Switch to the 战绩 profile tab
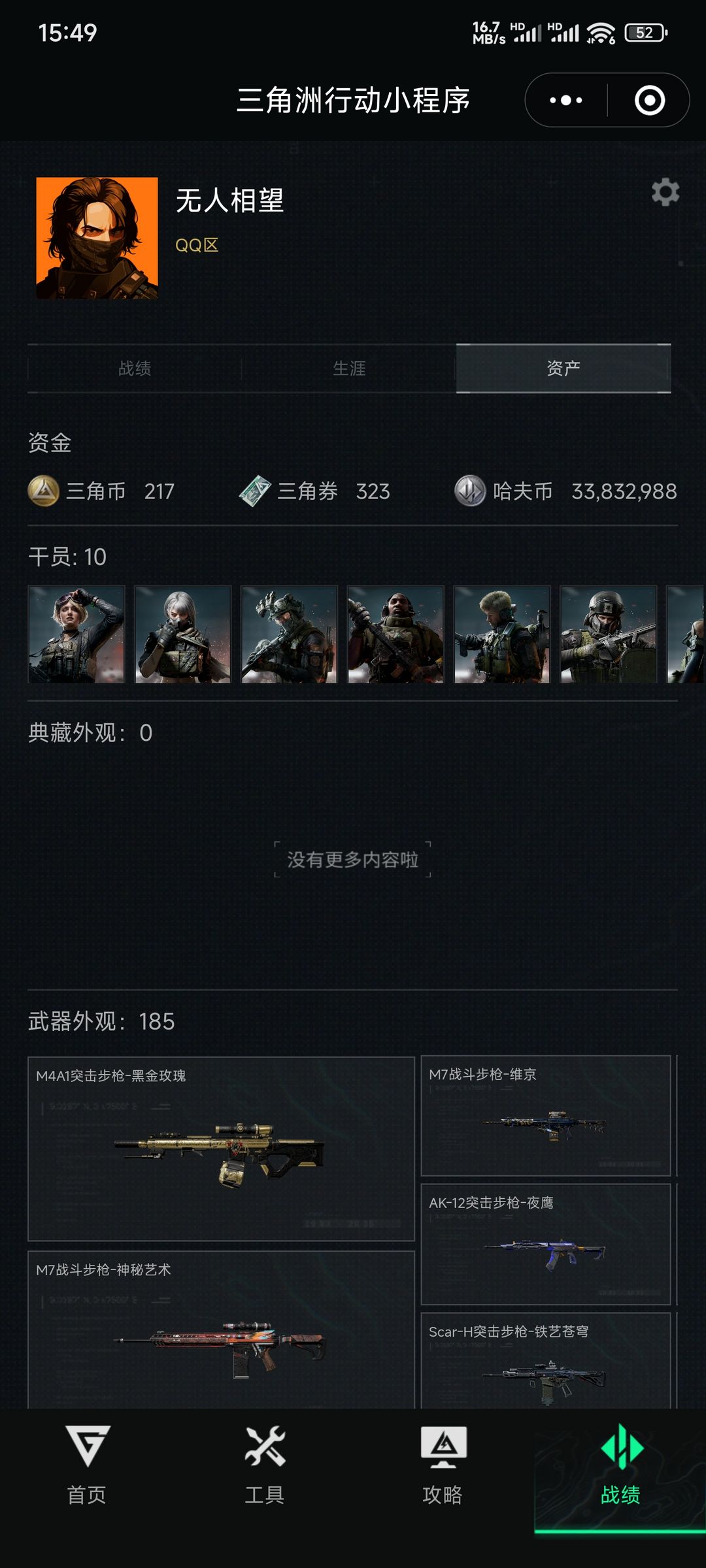This screenshot has height=1568, width=706. [x=135, y=368]
